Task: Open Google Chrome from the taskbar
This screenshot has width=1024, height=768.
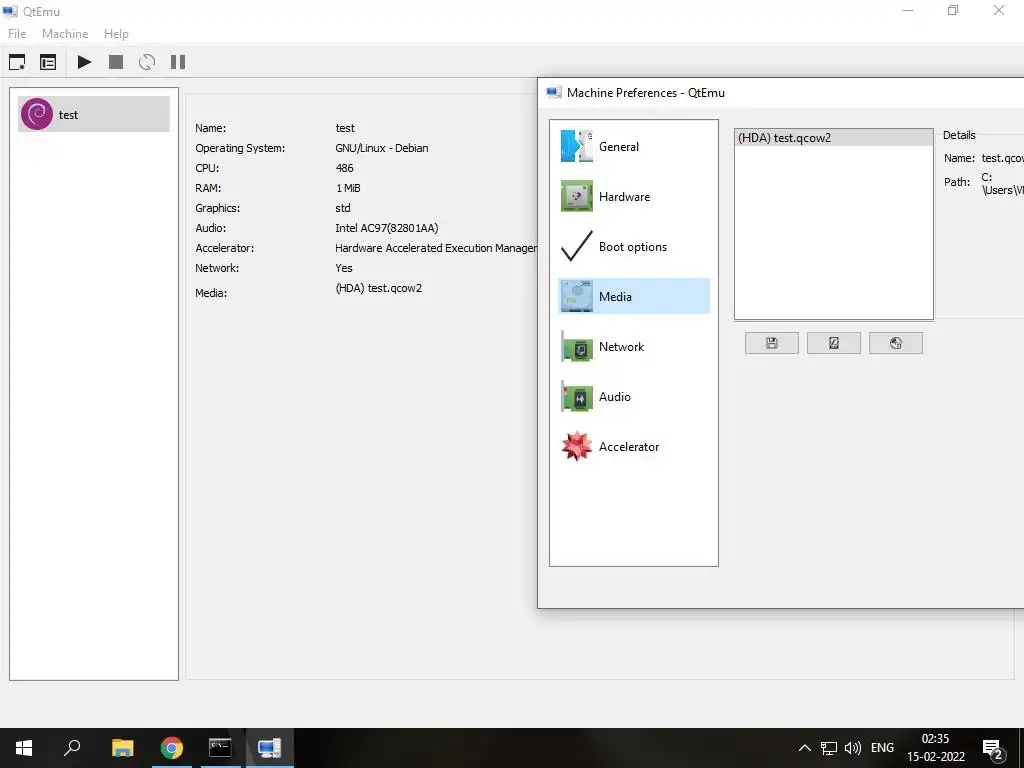Action: (172, 748)
